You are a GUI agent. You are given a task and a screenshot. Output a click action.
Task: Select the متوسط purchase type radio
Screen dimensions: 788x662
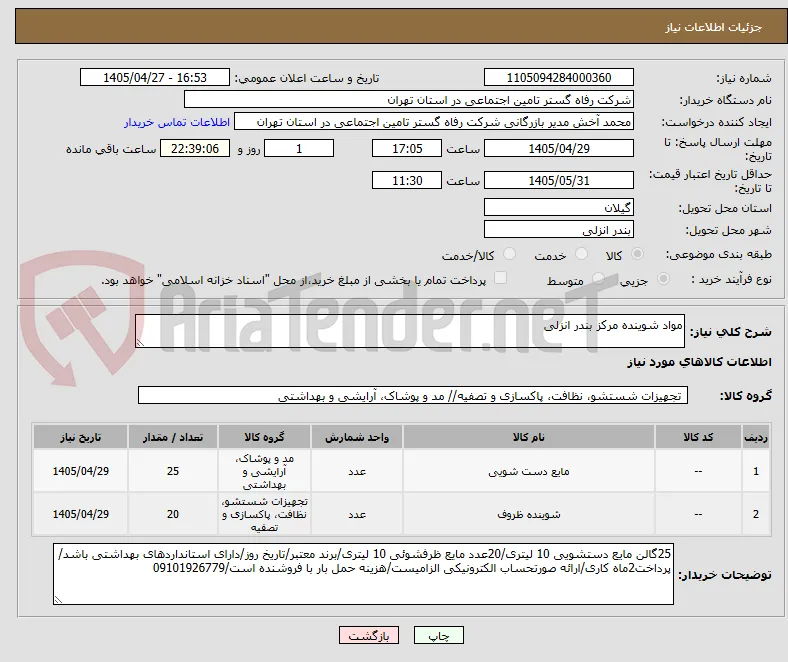[x=598, y=278]
